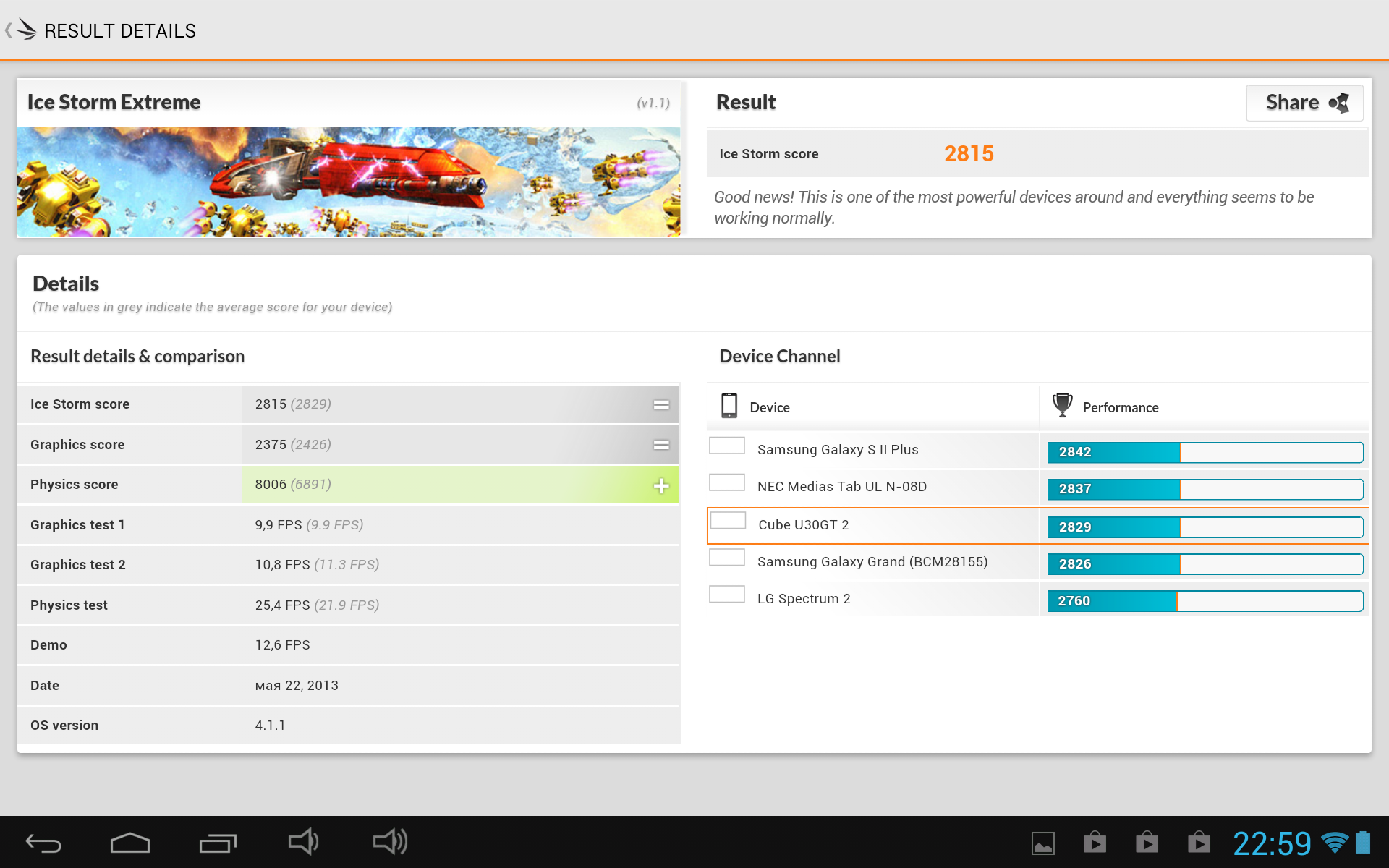The width and height of the screenshot is (1389, 868).
Task: Tap the (v1.1) version label
Action: 653,103
